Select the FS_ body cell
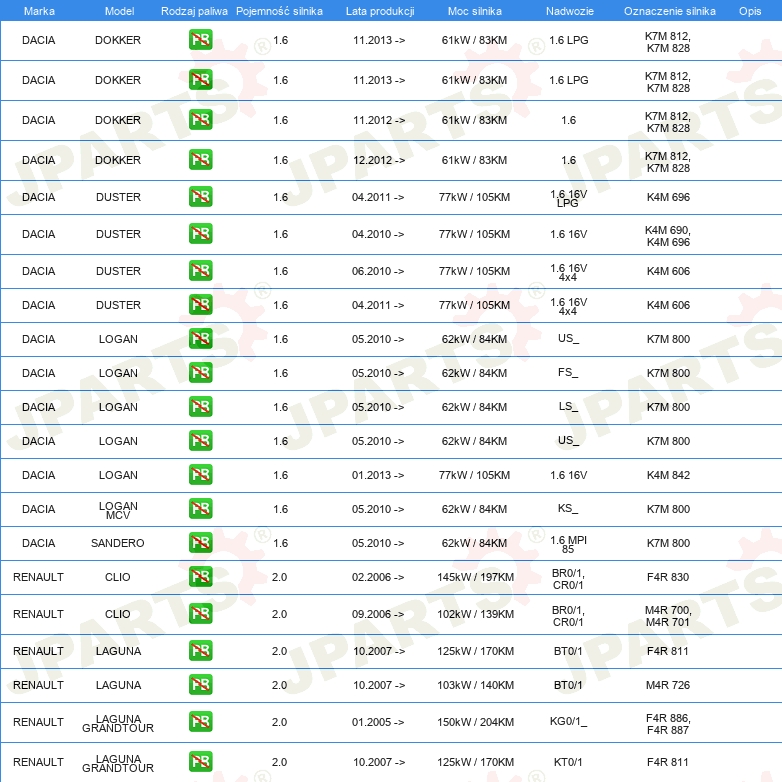 (x=568, y=373)
